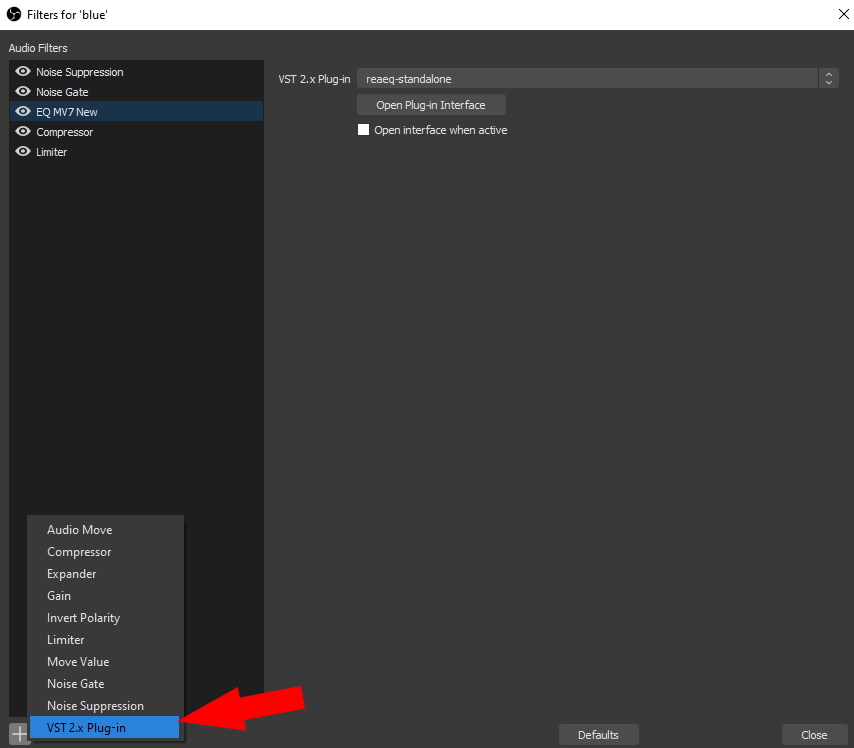Click the plus icon to add filter
The height and width of the screenshot is (748, 854).
pyautogui.click(x=18, y=734)
